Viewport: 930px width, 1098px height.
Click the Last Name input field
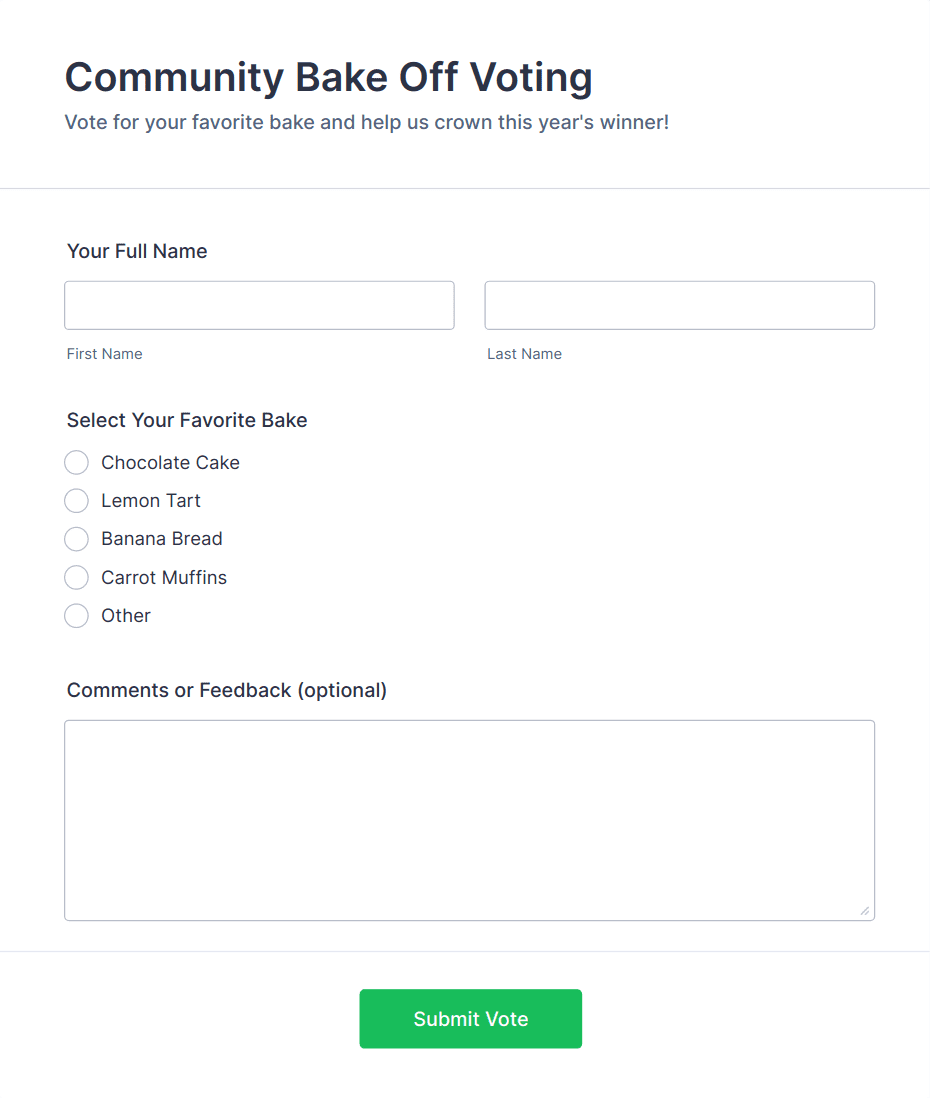679,305
